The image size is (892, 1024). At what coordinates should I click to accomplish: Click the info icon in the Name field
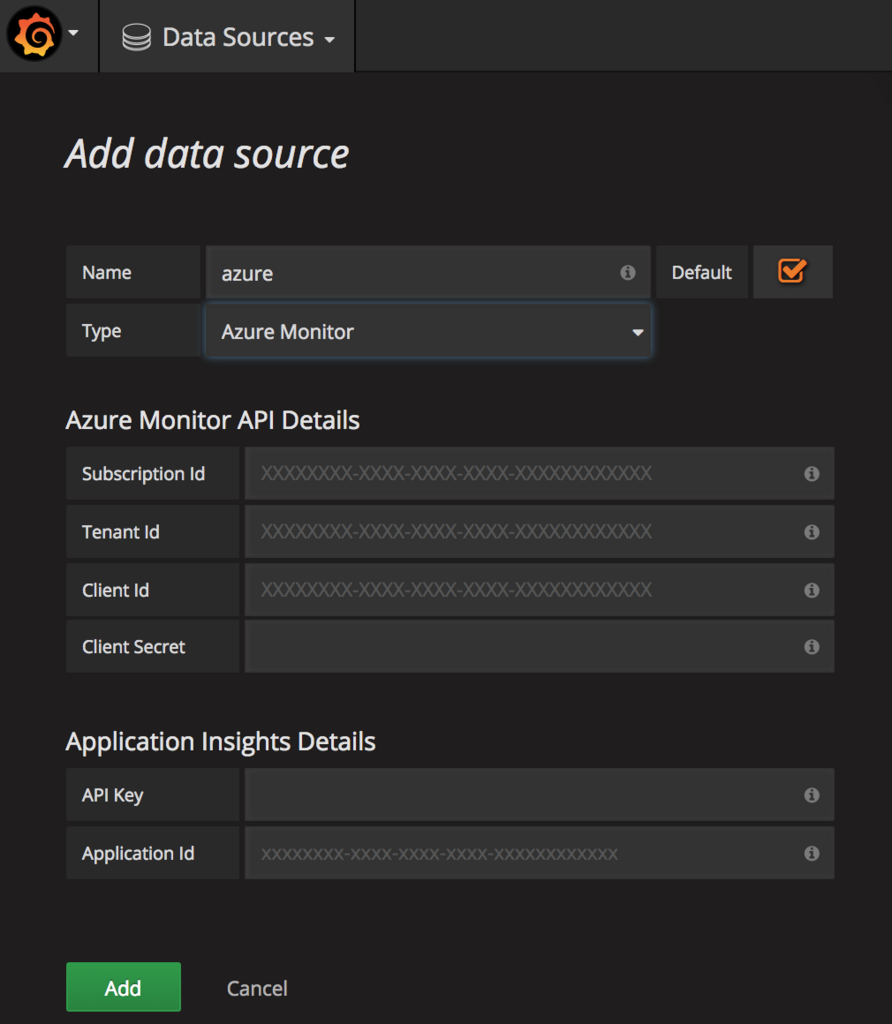628,272
